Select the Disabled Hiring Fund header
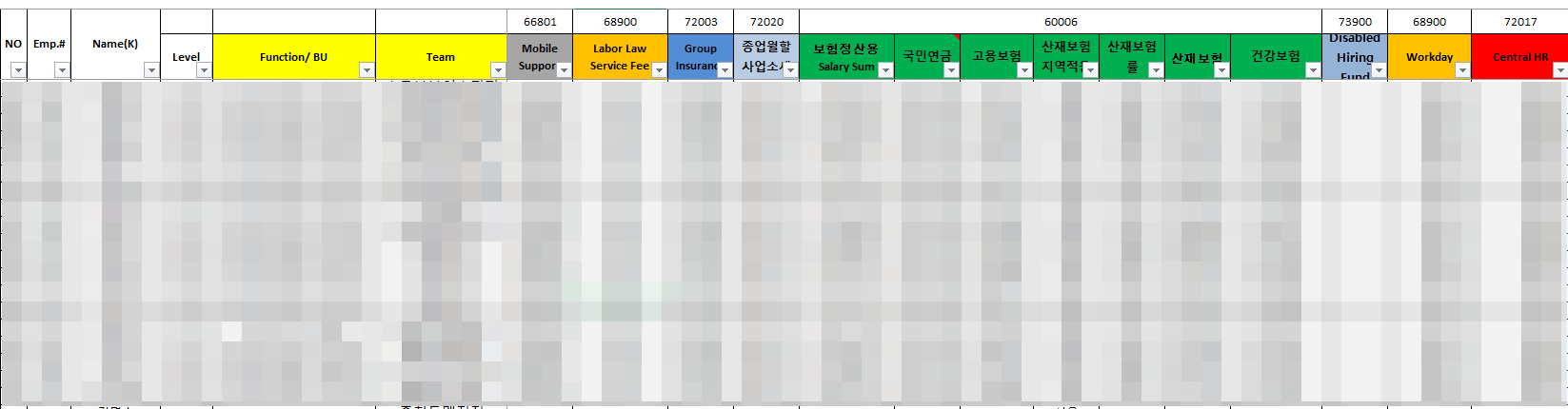 click(x=1355, y=57)
